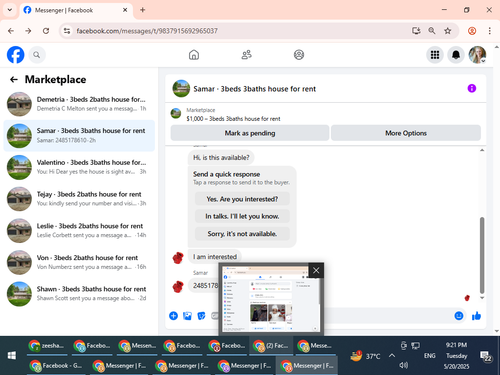Open the nine-dot Menu grid icon
Image resolution: width=500 pixels, height=375 pixels.
(435, 55)
